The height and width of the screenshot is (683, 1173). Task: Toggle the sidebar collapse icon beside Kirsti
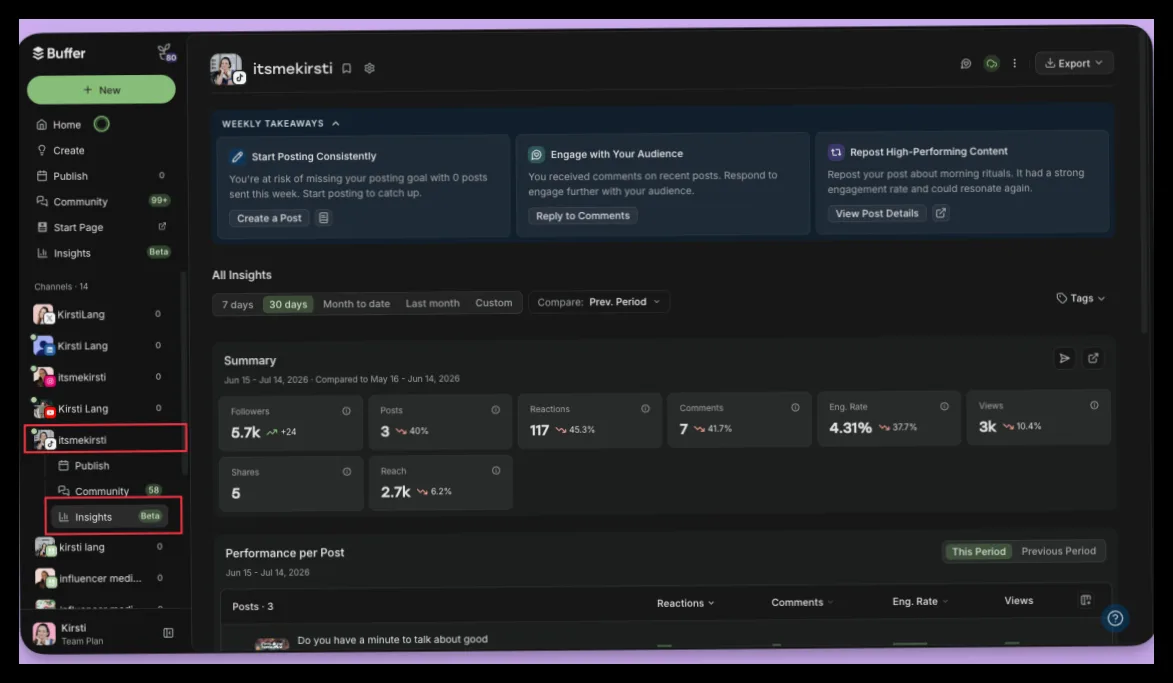click(x=168, y=633)
